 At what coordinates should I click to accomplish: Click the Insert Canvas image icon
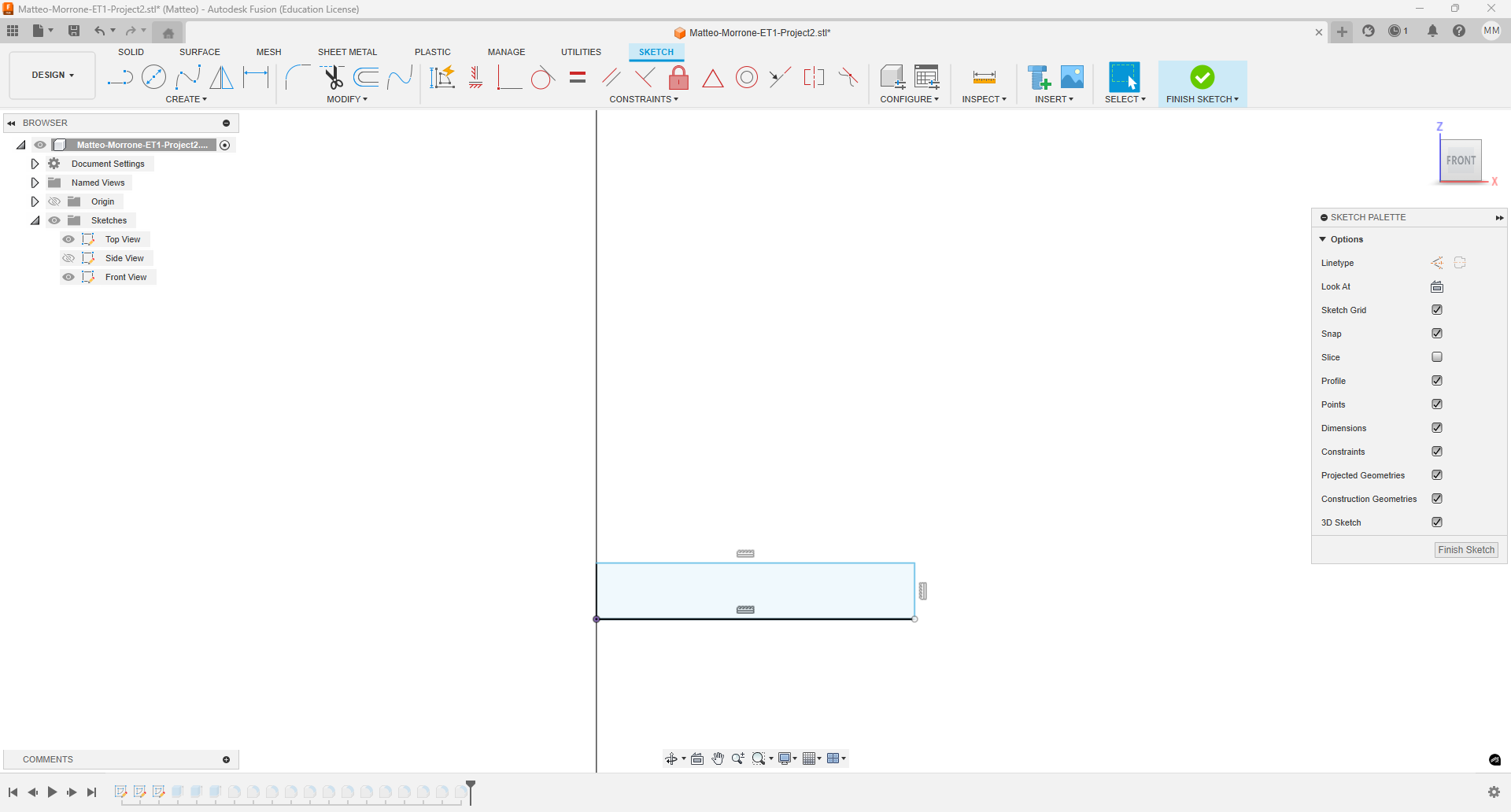1072,77
